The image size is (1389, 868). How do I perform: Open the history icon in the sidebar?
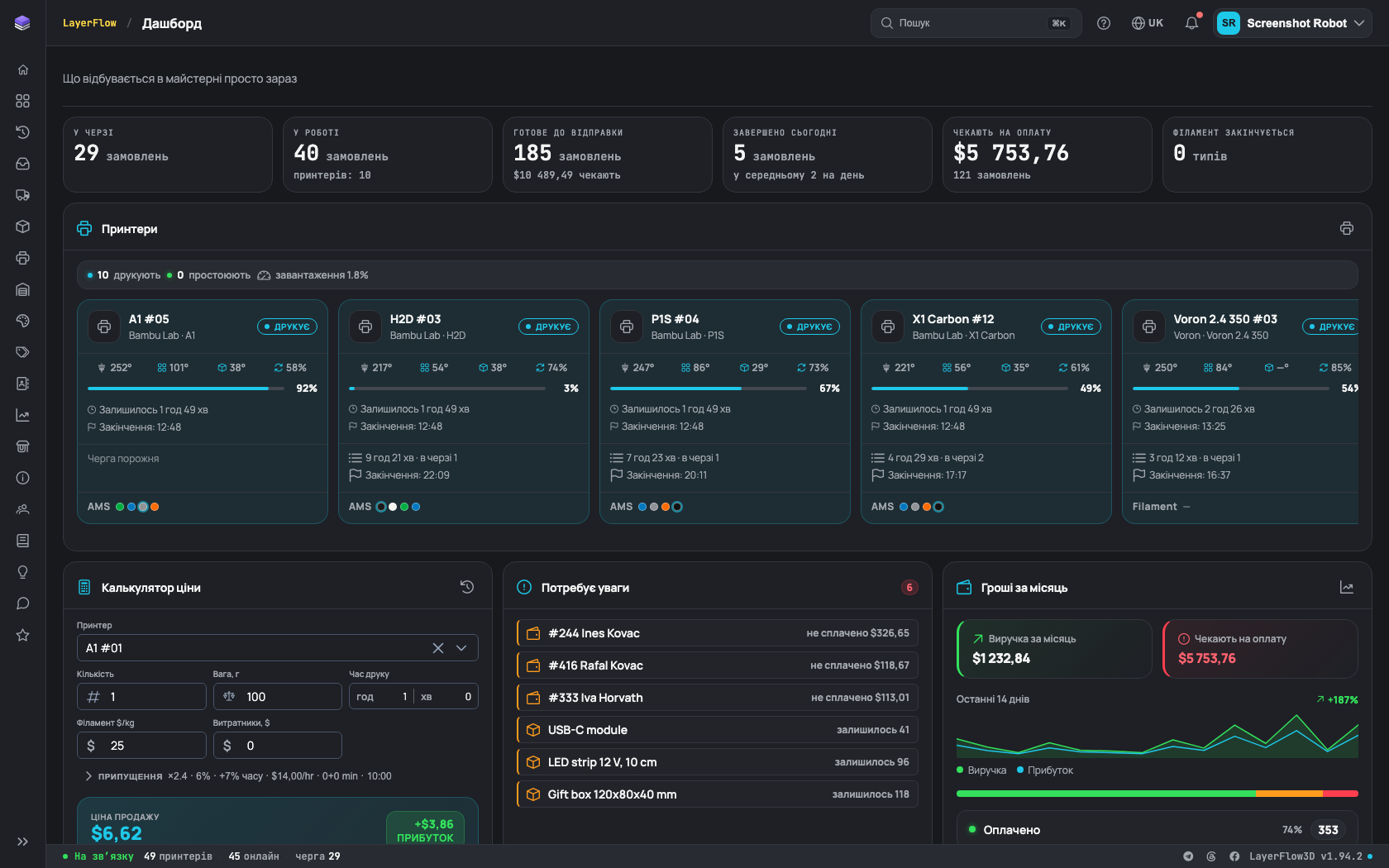(23, 132)
